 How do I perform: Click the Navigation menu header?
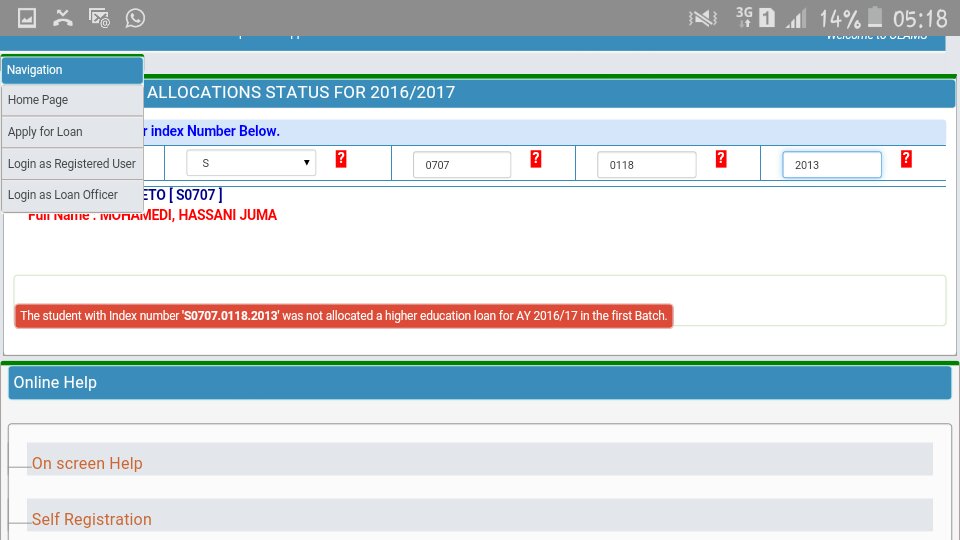(72, 70)
